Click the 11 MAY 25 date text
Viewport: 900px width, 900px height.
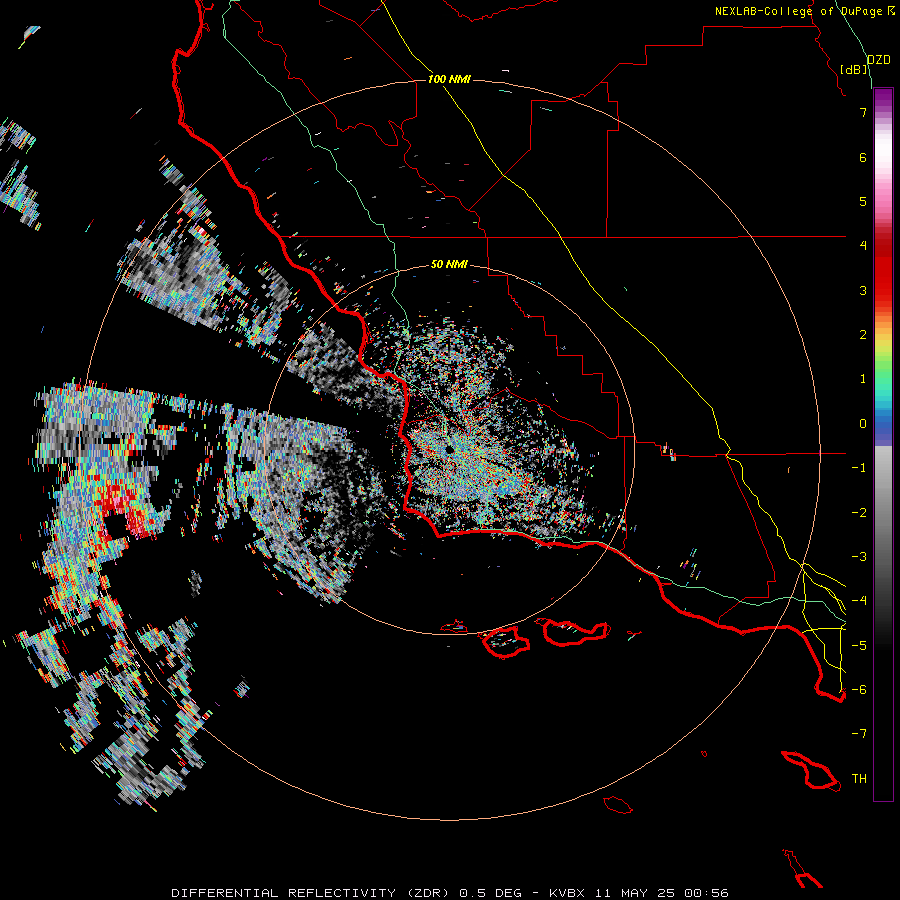(x=636, y=893)
